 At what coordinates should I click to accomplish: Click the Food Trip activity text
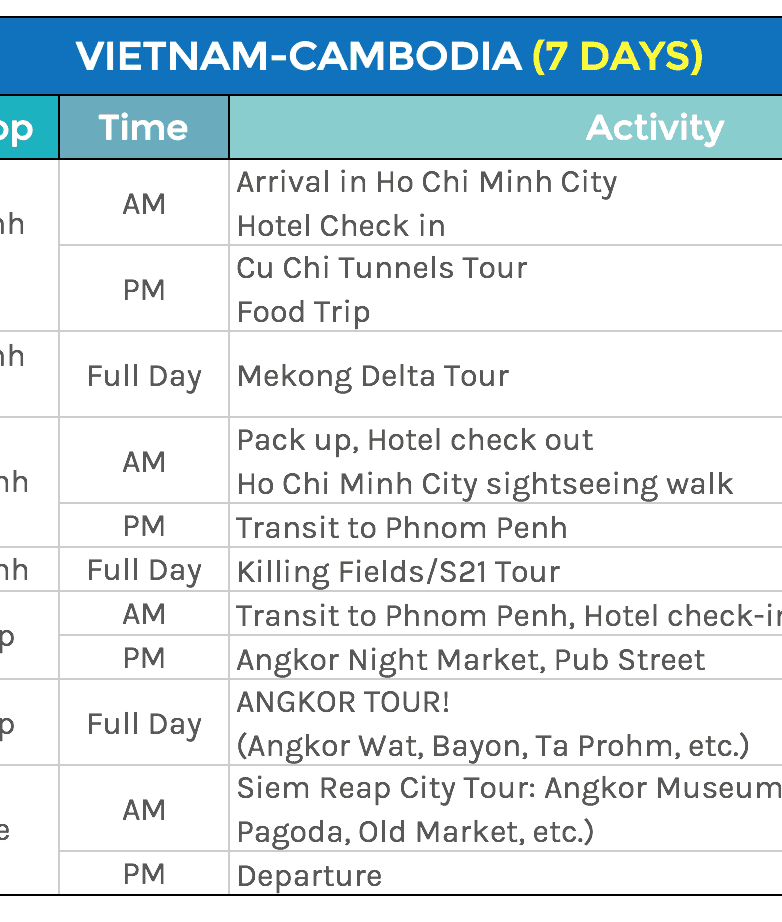point(303,312)
